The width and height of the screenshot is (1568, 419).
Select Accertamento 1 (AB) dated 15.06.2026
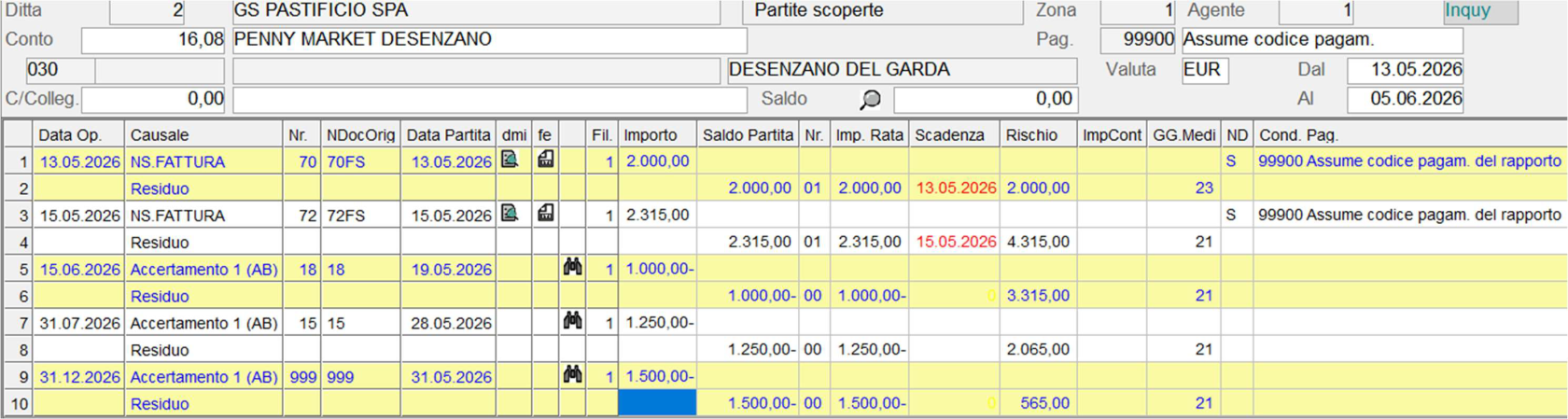[203, 269]
